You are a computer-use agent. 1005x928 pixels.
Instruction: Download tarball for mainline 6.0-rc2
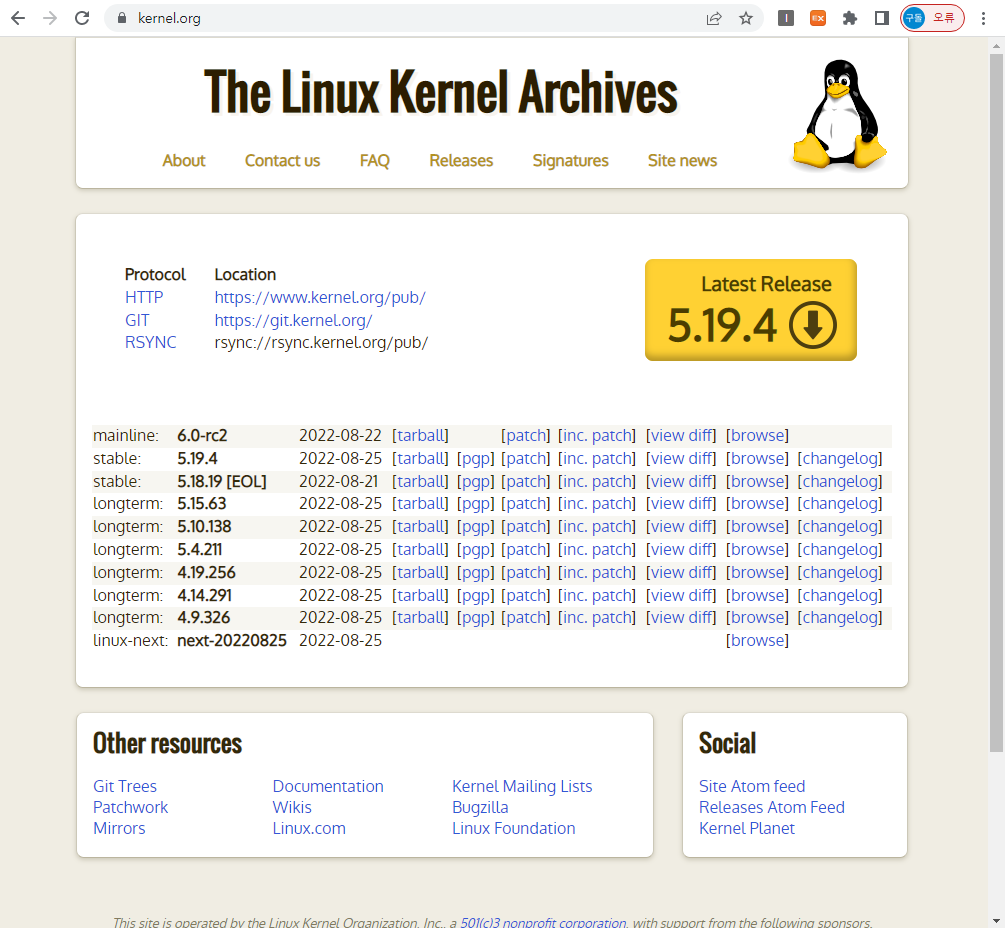point(420,435)
